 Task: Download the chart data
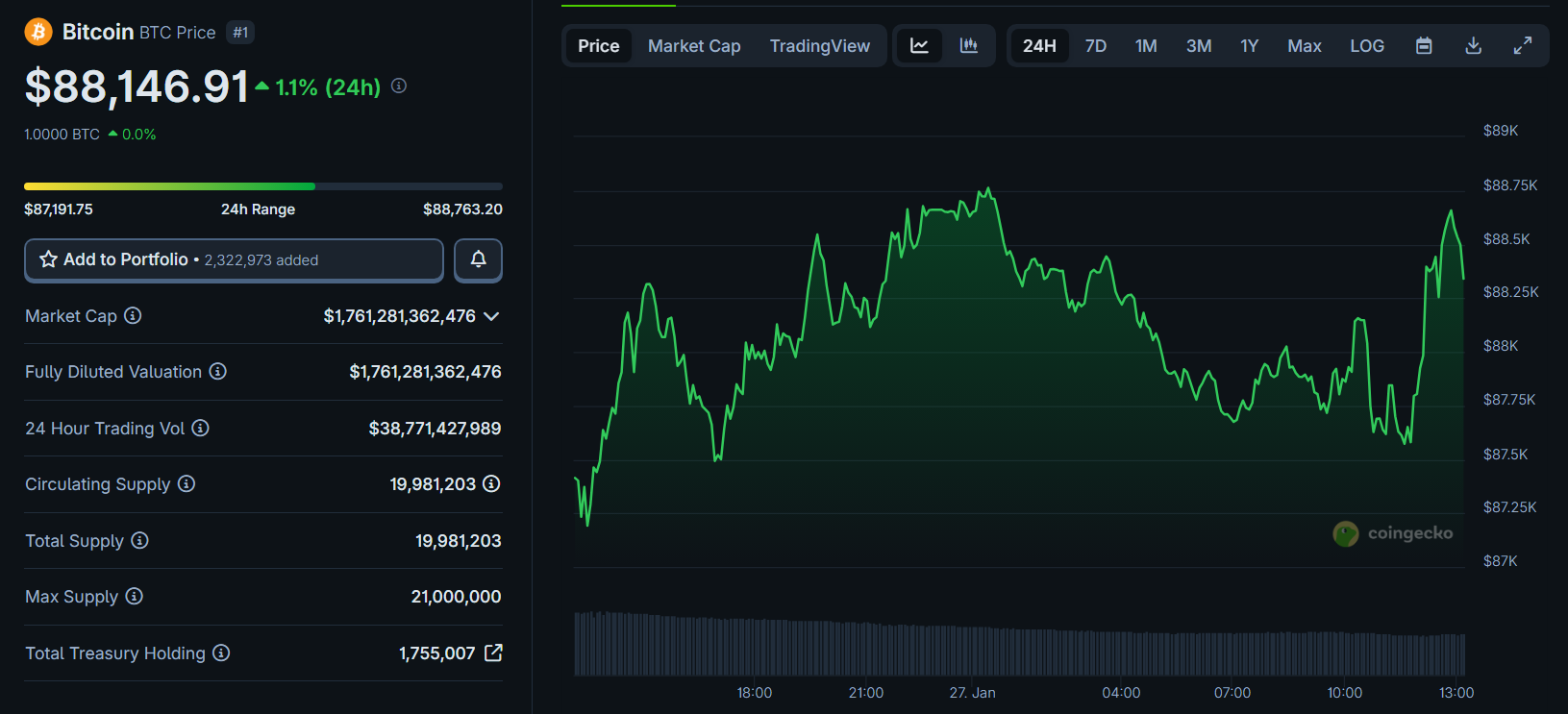1473,46
